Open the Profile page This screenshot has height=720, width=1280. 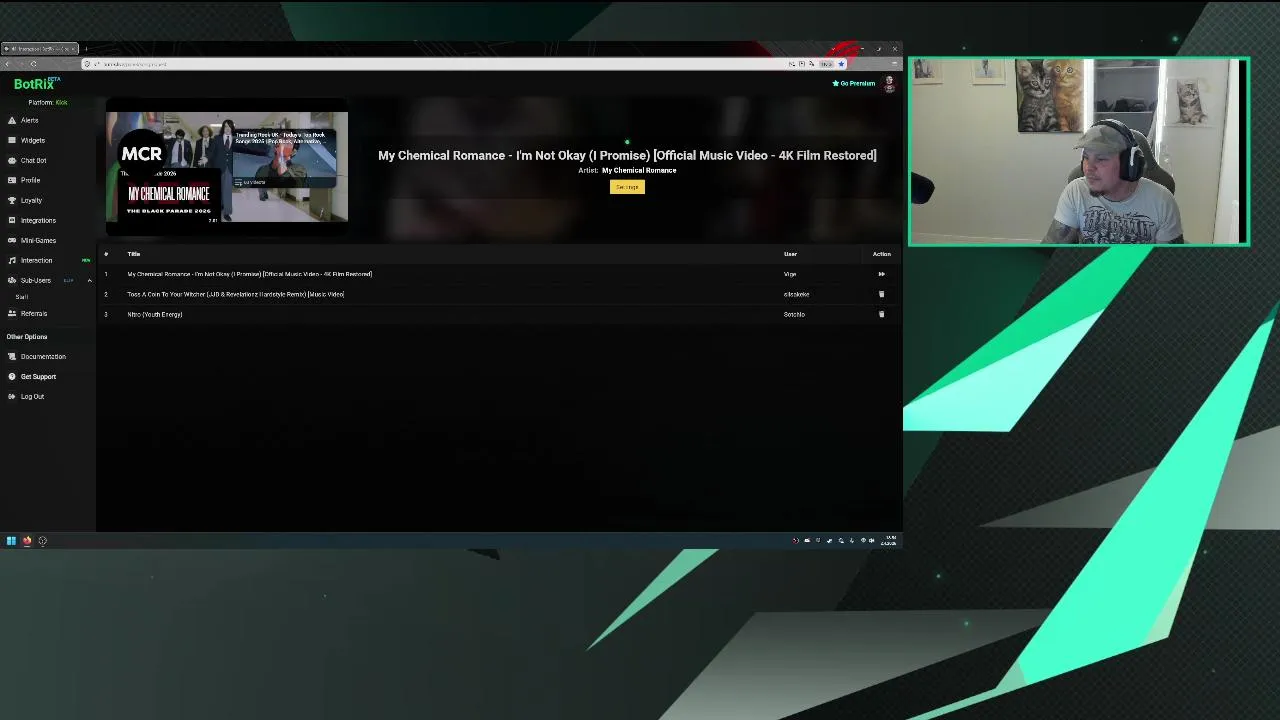(x=30, y=180)
